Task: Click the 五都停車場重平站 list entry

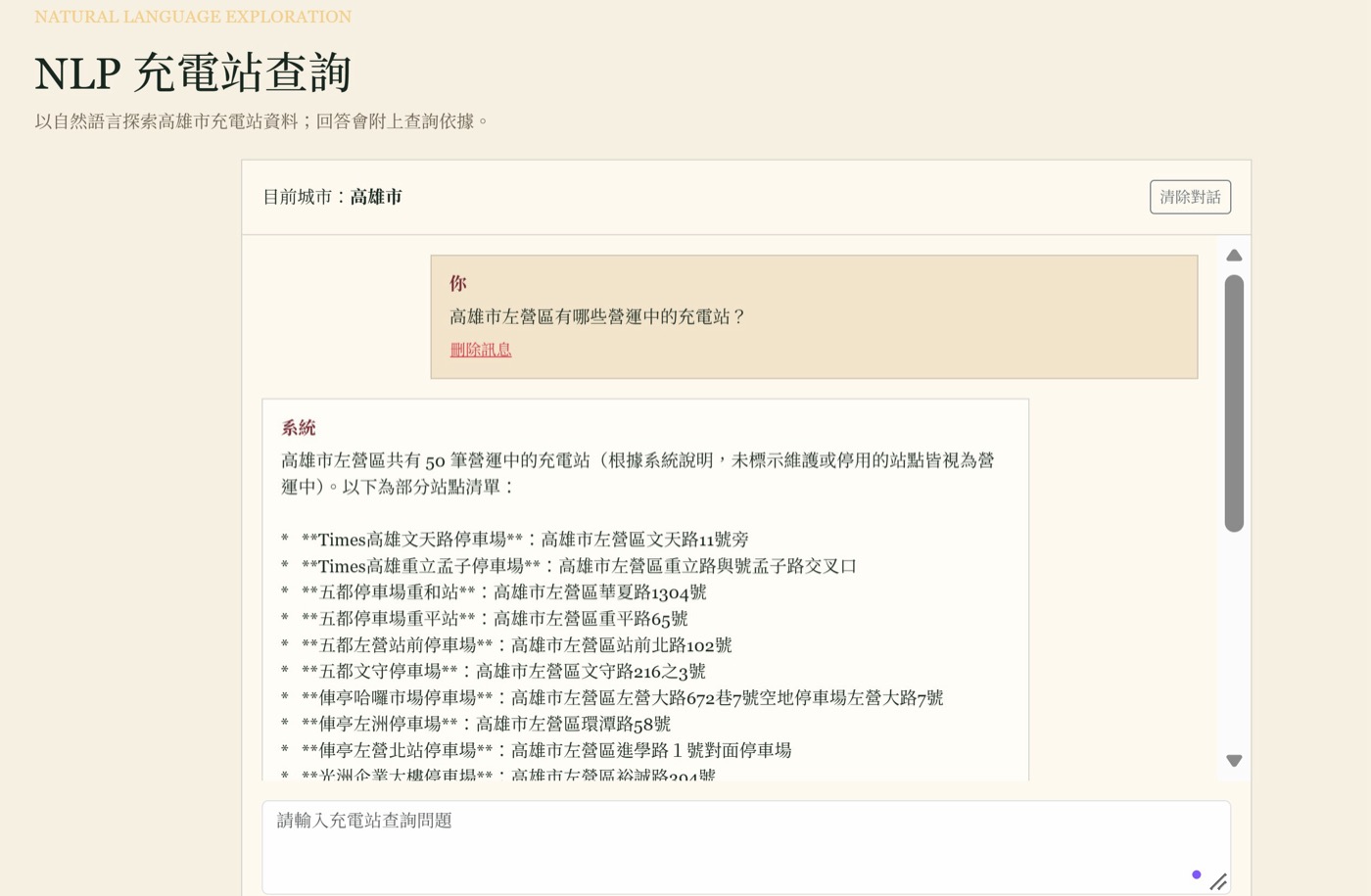Action: click(x=485, y=619)
